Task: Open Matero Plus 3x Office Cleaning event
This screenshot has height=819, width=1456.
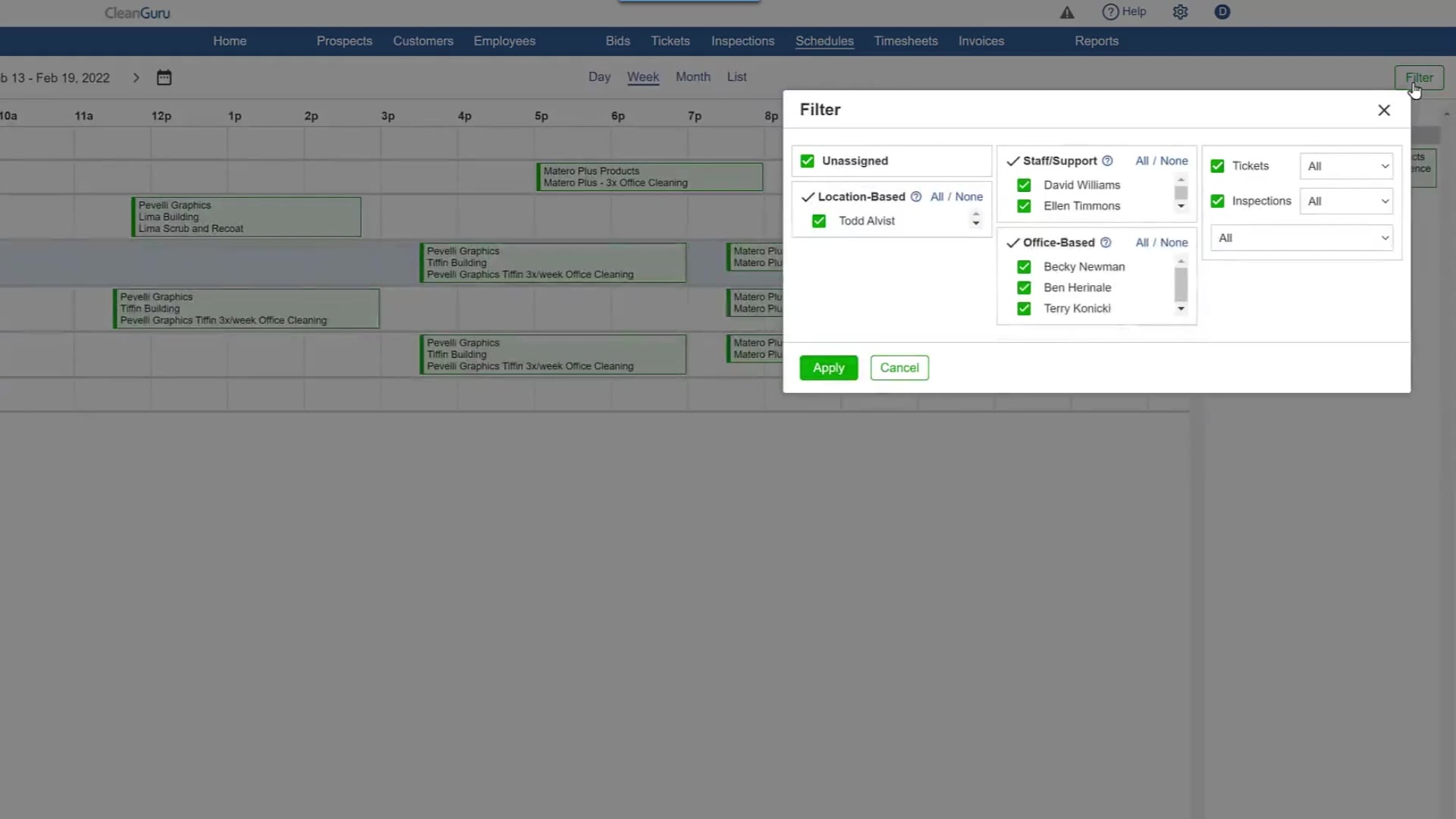Action: click(650, 177)
